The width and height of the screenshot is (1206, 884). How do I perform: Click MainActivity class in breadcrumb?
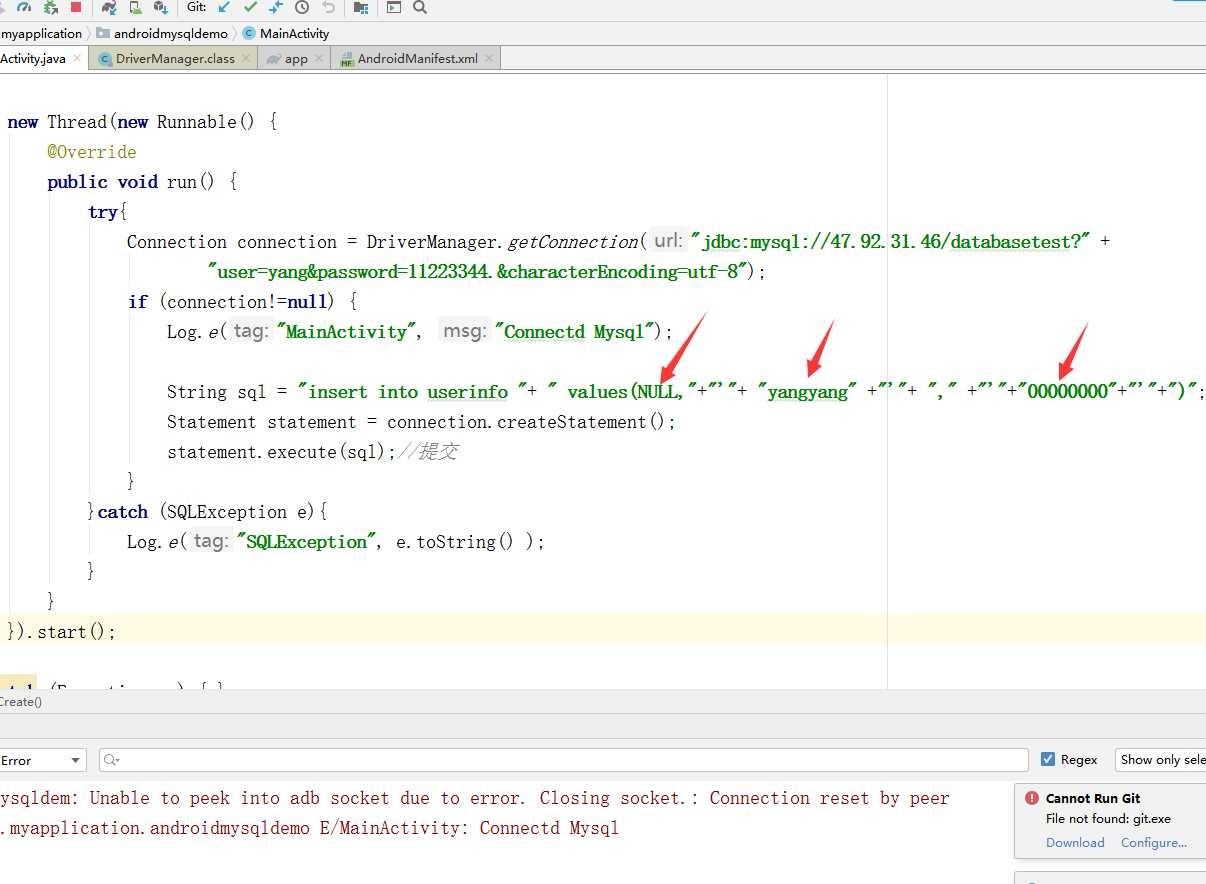286,33
